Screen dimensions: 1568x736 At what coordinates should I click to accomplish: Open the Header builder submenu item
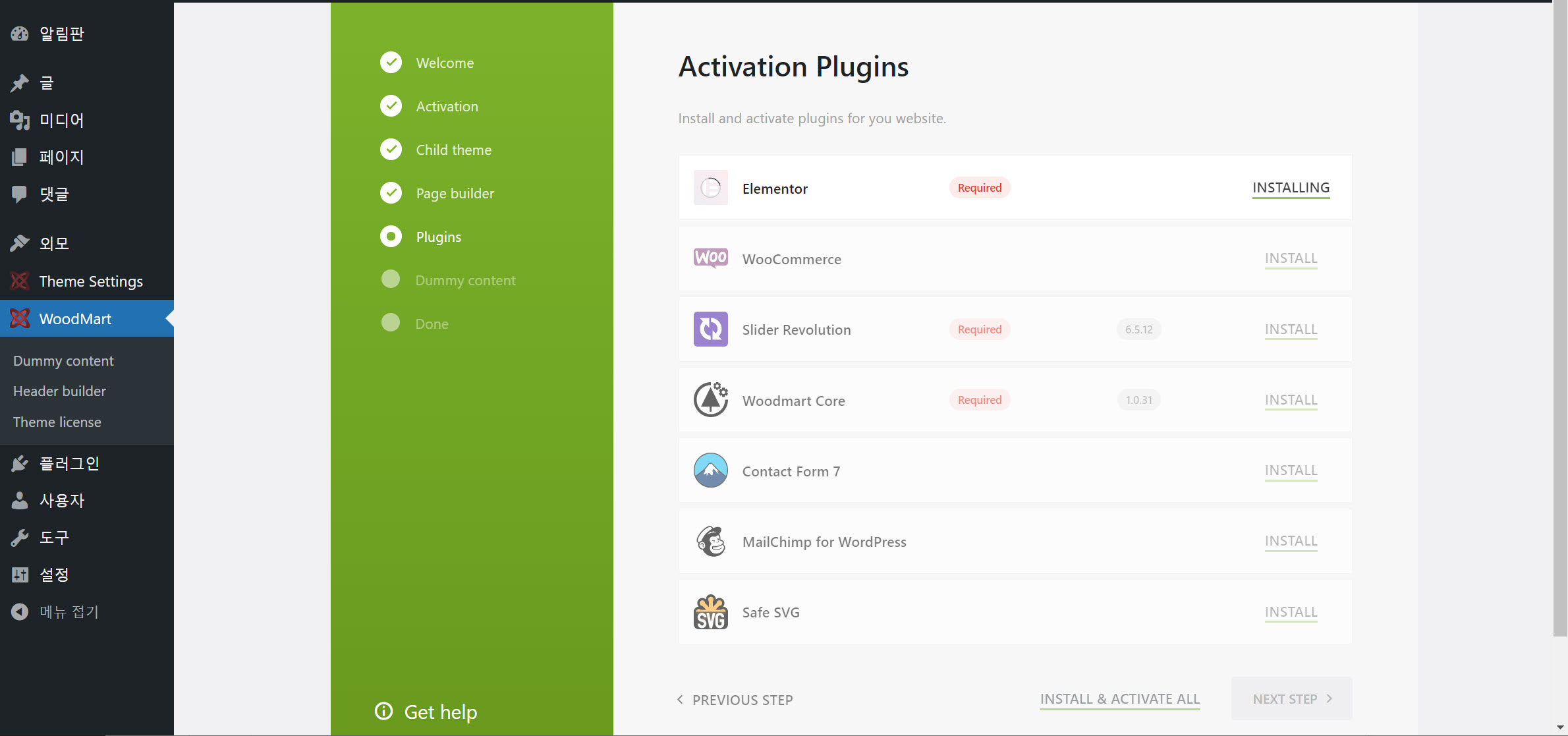(x=59, y=391)
